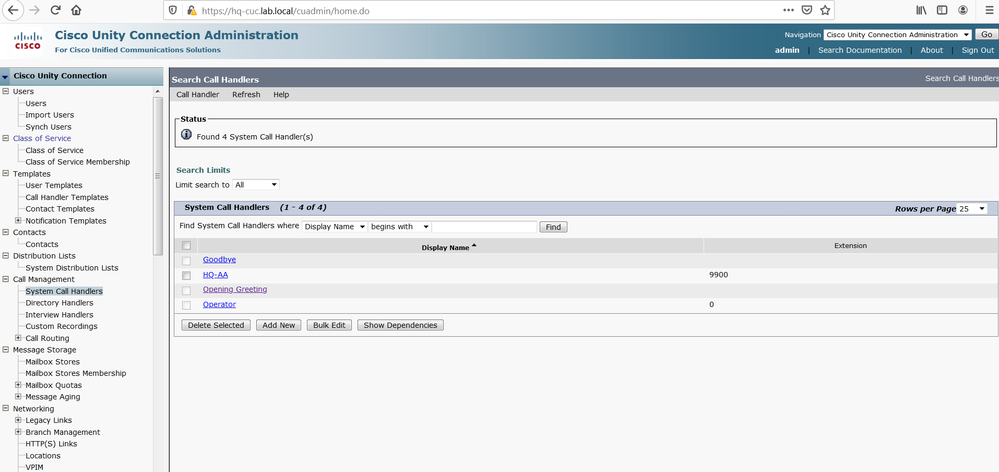Open the Goodbye call handler

coord(219,260)
